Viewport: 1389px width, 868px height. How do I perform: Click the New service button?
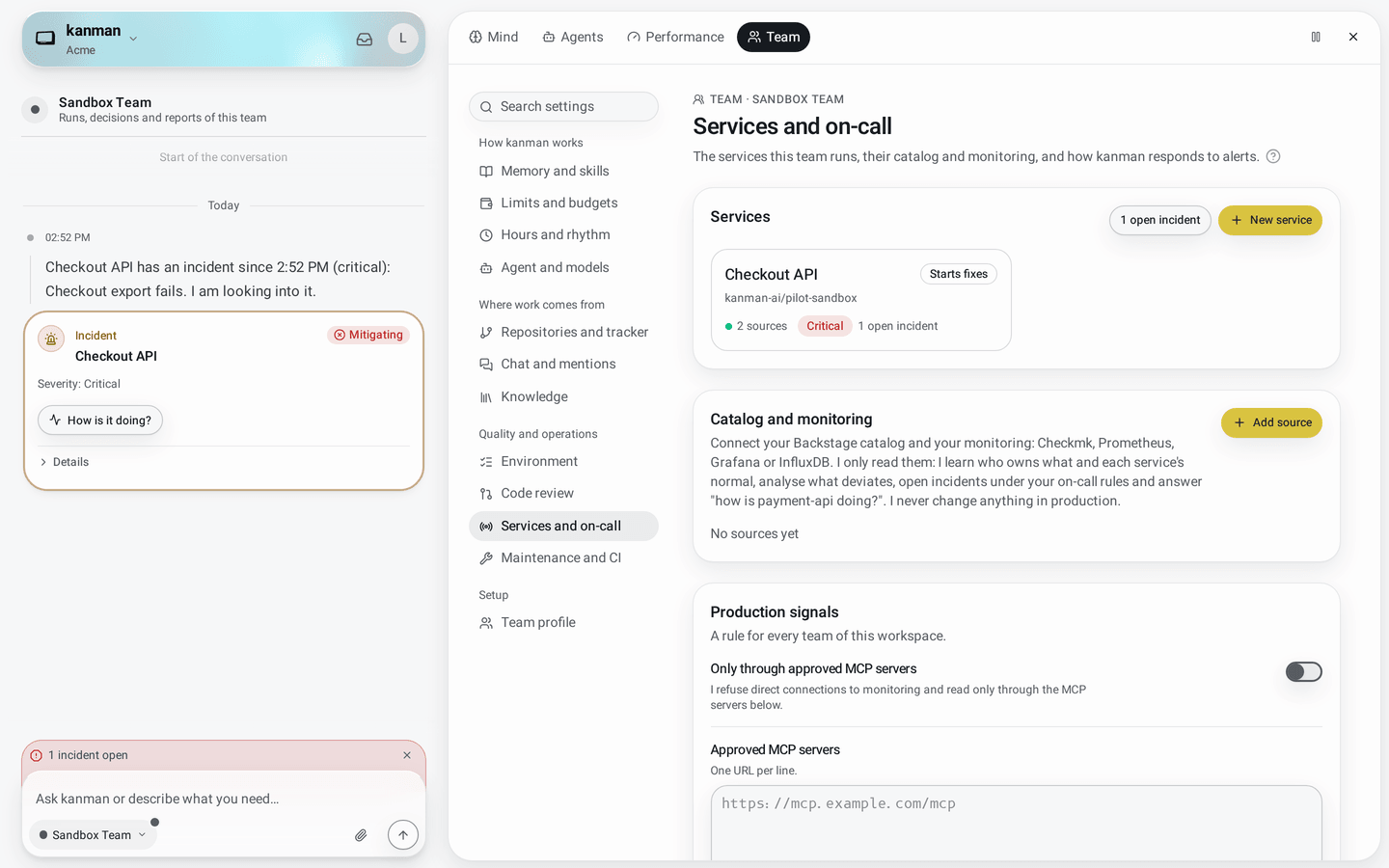click(1270, 220)
